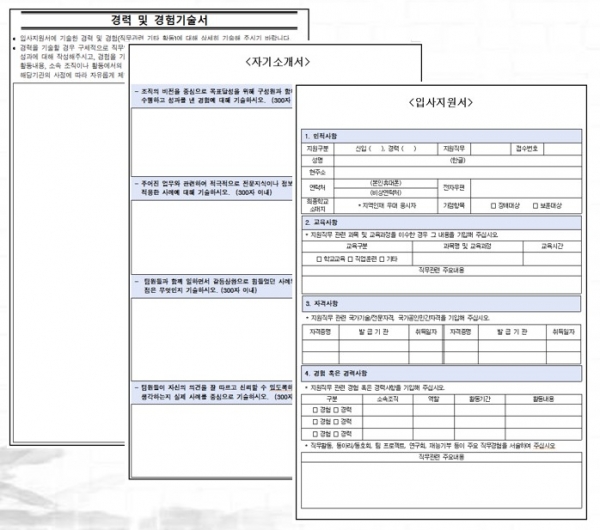Click the 성명 (한글) name field
This screenshot has width=600, height=530.
(x=457, y=160)
